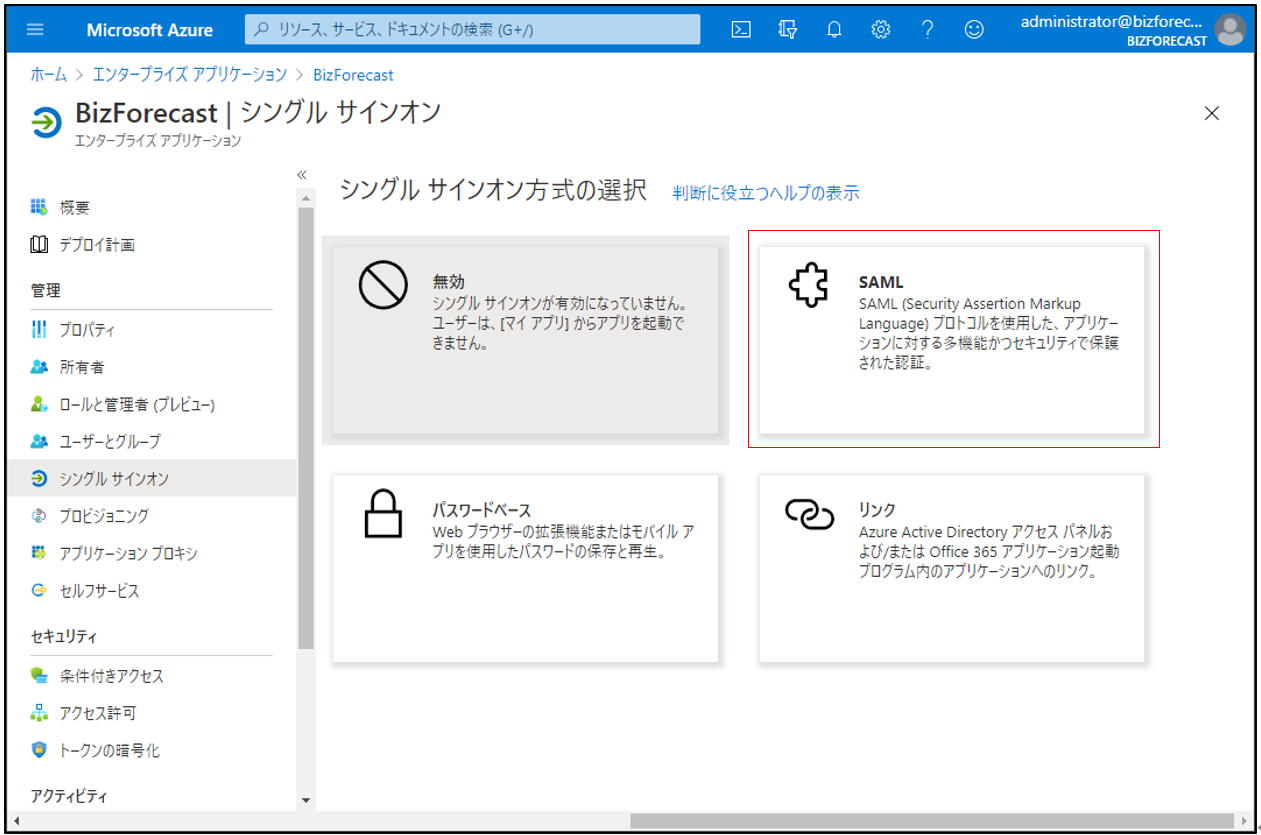1261x835 pixels.
Task: Select the 無効 sign-on card
Action: (x=525, y=339)
